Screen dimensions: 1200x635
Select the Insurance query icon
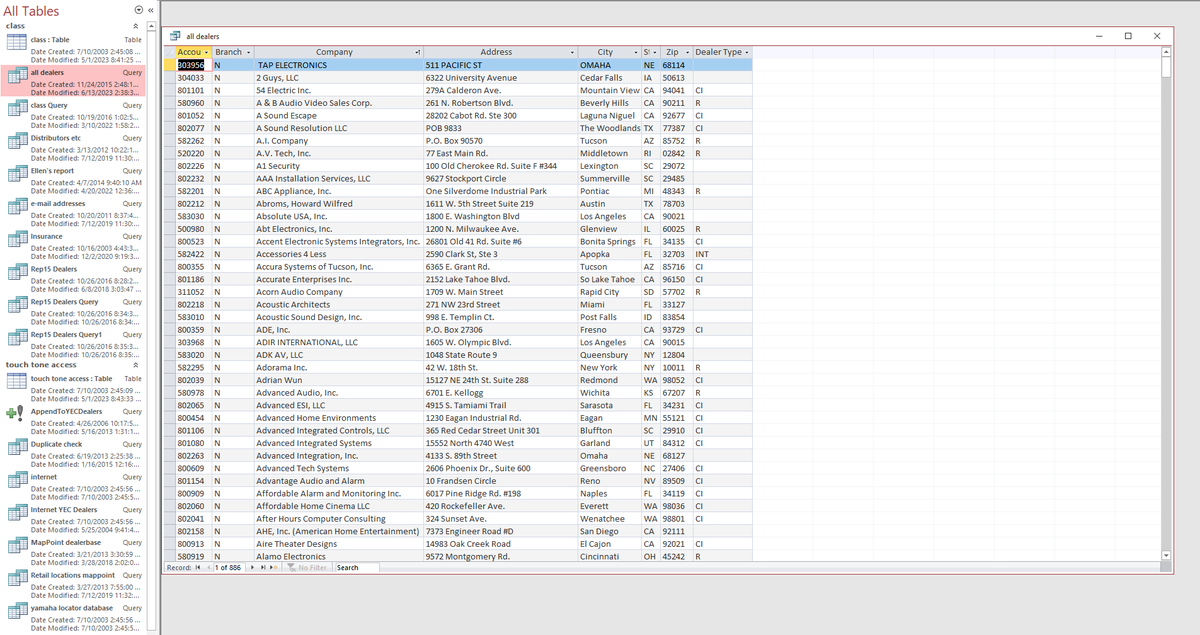pos(16,241)
